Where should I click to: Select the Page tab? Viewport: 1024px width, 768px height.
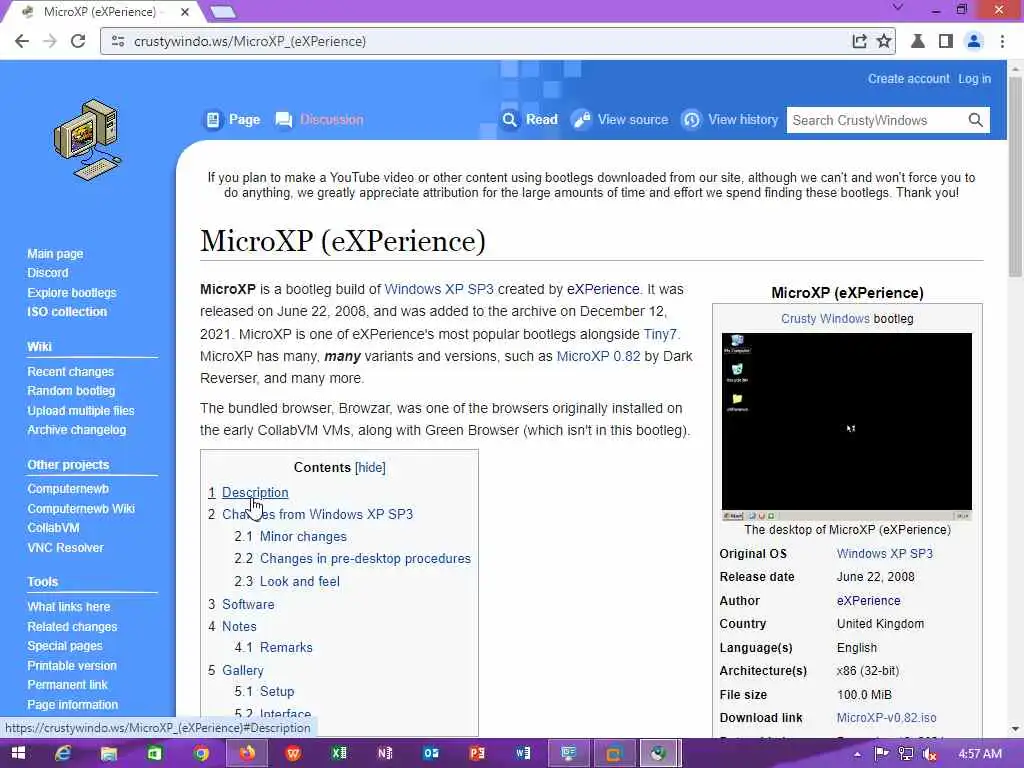click(x=232, y=120)
